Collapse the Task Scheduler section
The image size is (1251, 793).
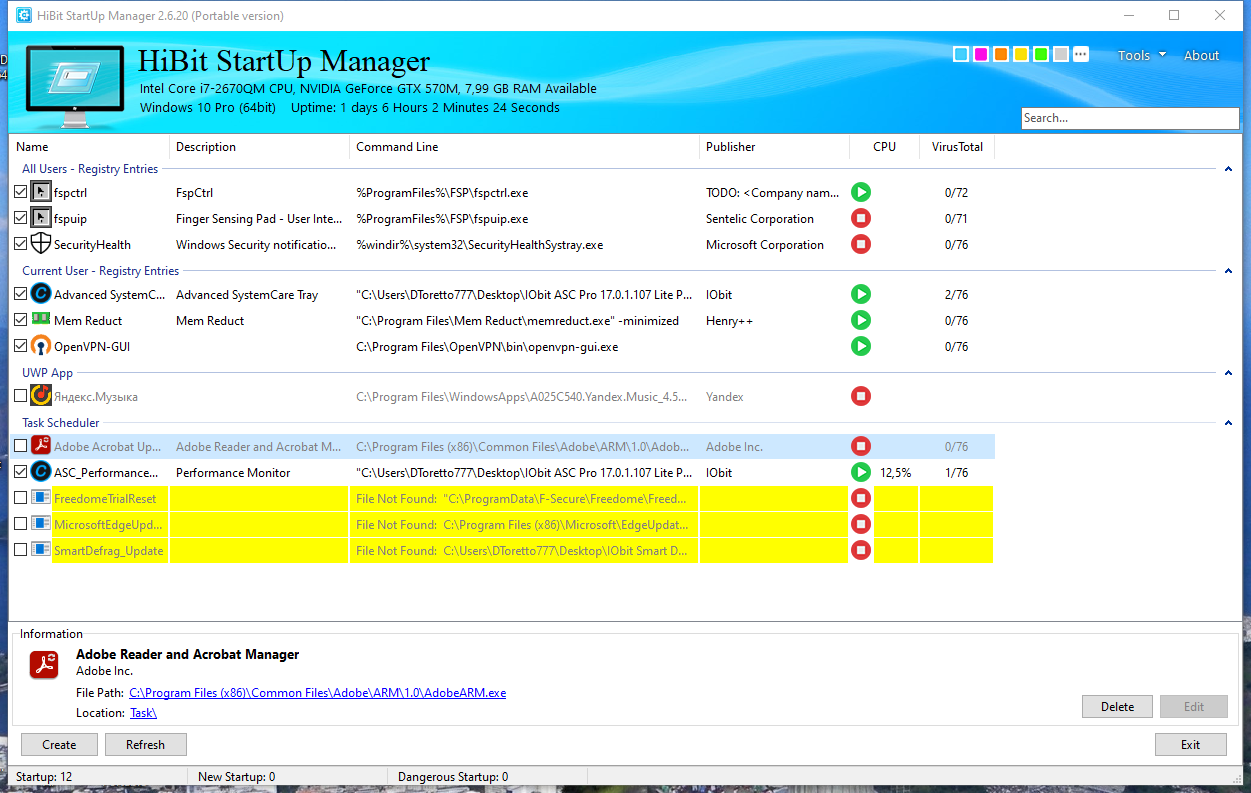(x=1228, y=423)
